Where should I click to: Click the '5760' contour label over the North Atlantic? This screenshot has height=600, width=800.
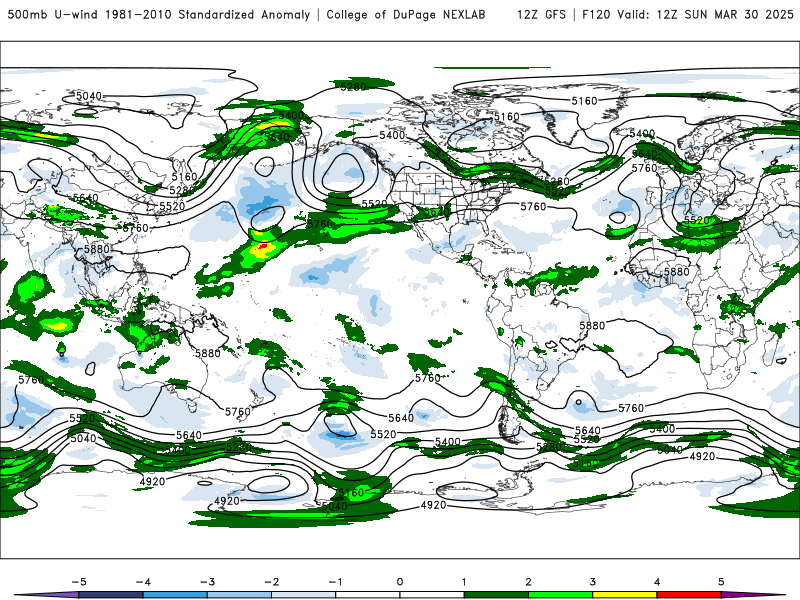pos(533,207)
